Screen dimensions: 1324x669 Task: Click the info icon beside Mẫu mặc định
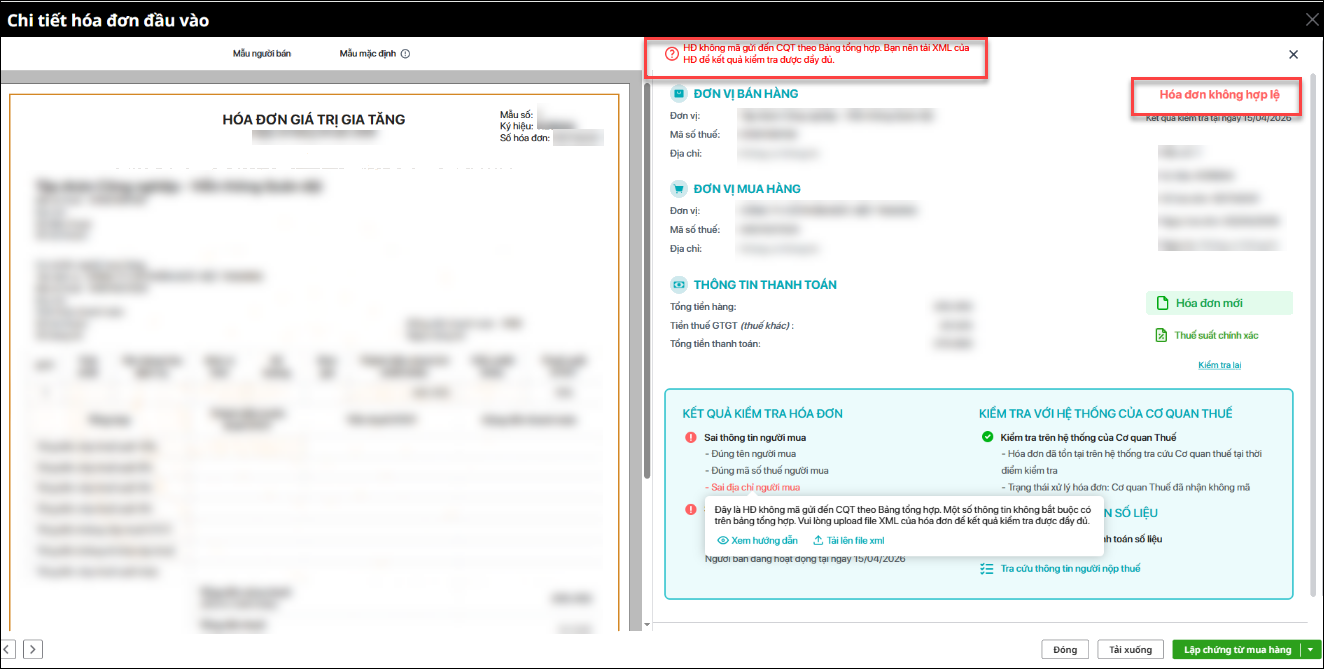pyautogui.click(x=405, y=54)
